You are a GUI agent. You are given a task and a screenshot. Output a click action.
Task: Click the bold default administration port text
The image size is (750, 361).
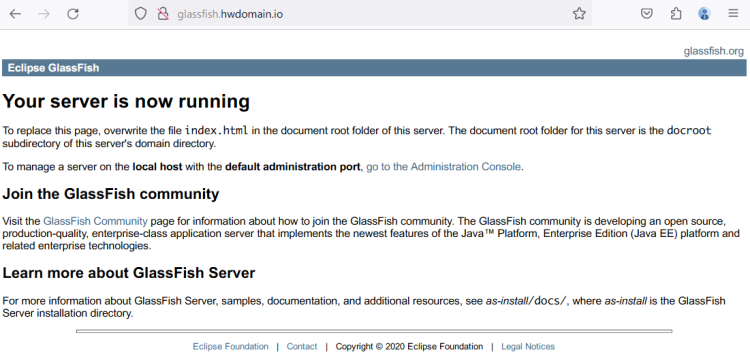click(x=292, y=167)
